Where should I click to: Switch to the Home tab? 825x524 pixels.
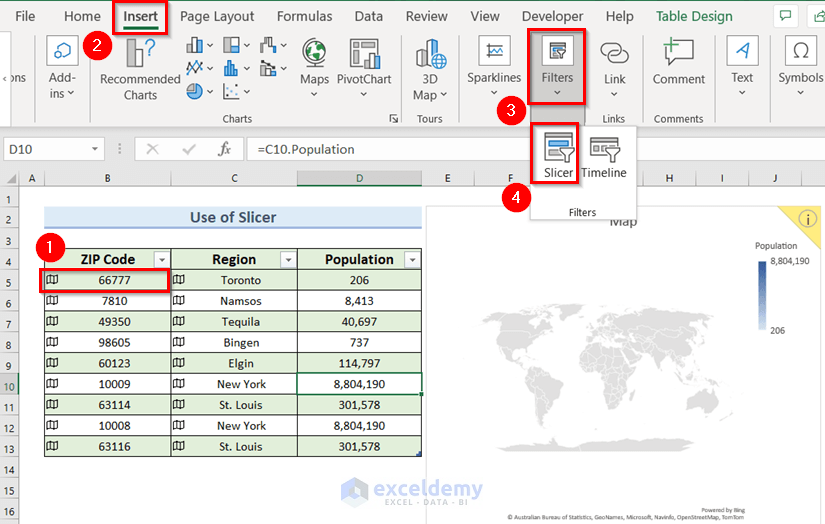(82, 16)
